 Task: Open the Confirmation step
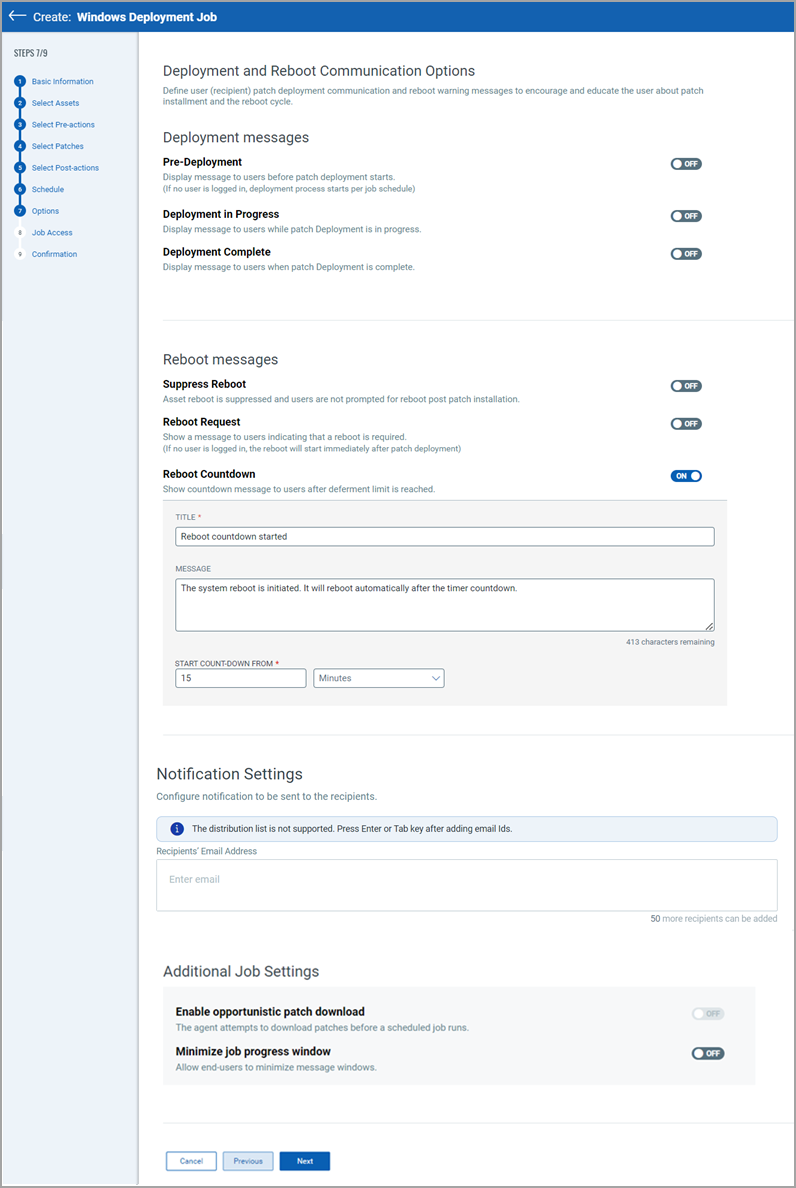(x=55, y=254)
